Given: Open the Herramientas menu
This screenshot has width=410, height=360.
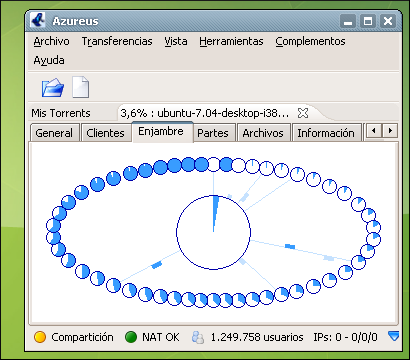Looking at the screenshot, I should (x=231, y=41).
